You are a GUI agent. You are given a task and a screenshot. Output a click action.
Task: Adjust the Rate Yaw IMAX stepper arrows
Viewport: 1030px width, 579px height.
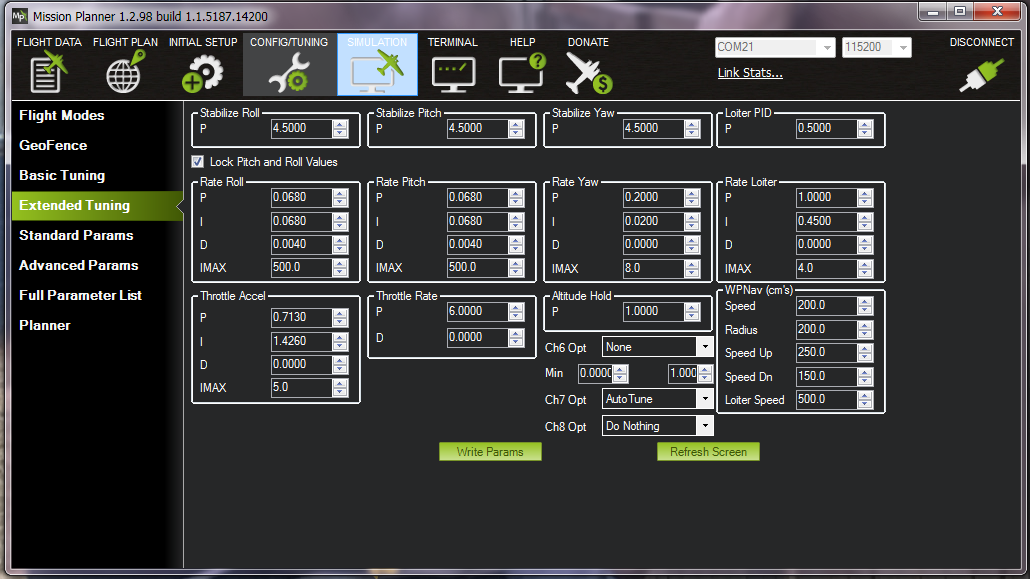[692, 268]
